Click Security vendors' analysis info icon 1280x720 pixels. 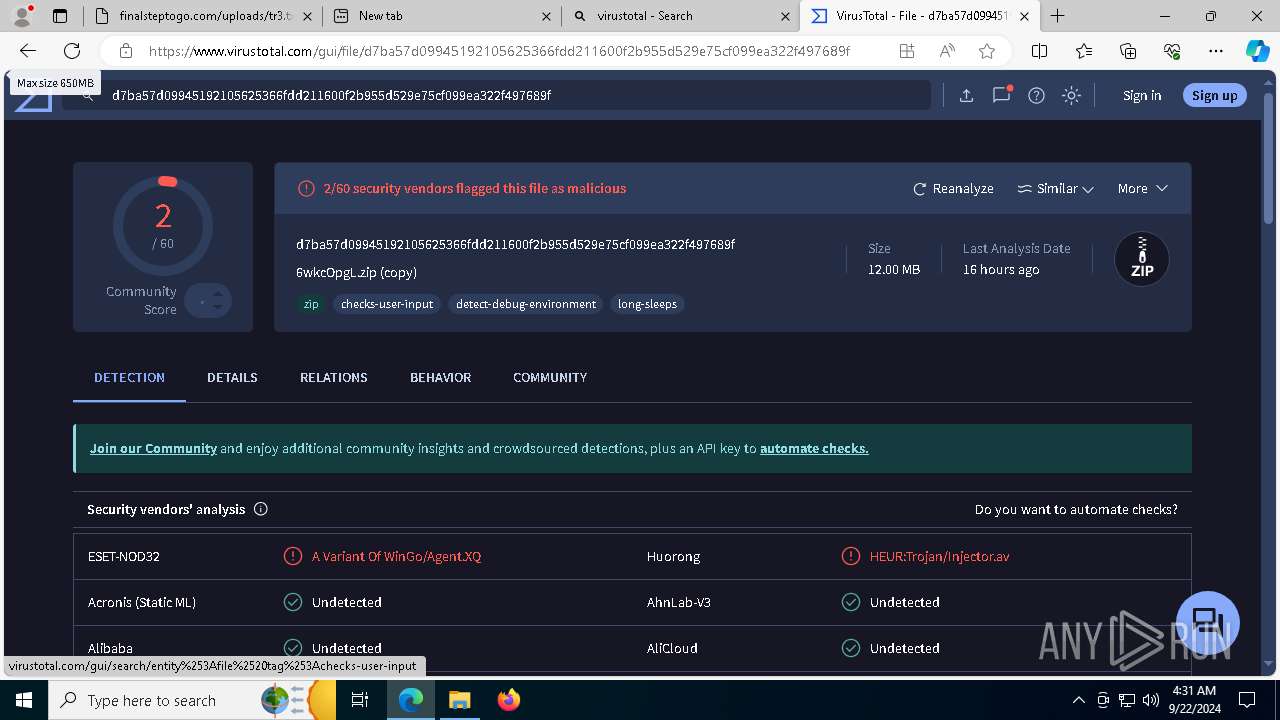pyautogui.click(x=261, y=509)
